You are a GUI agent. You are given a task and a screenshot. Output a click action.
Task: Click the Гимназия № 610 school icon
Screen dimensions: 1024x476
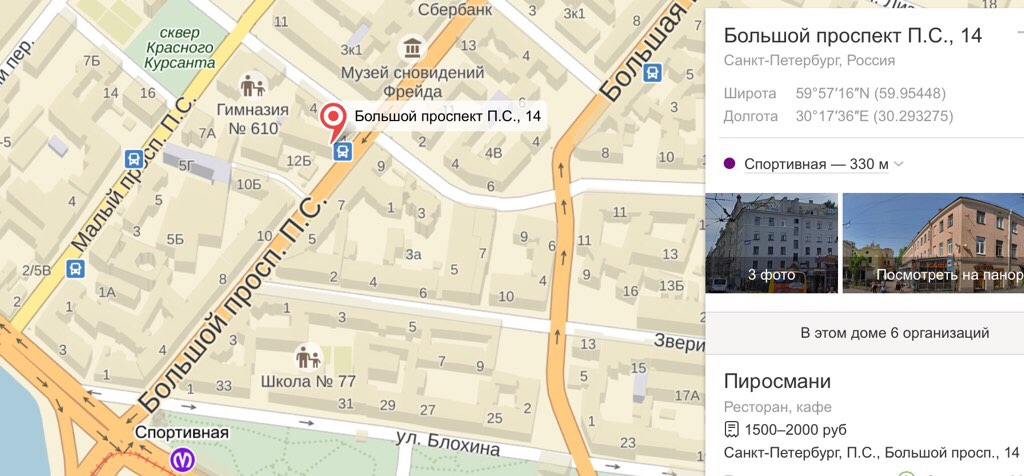coord(253,85)
